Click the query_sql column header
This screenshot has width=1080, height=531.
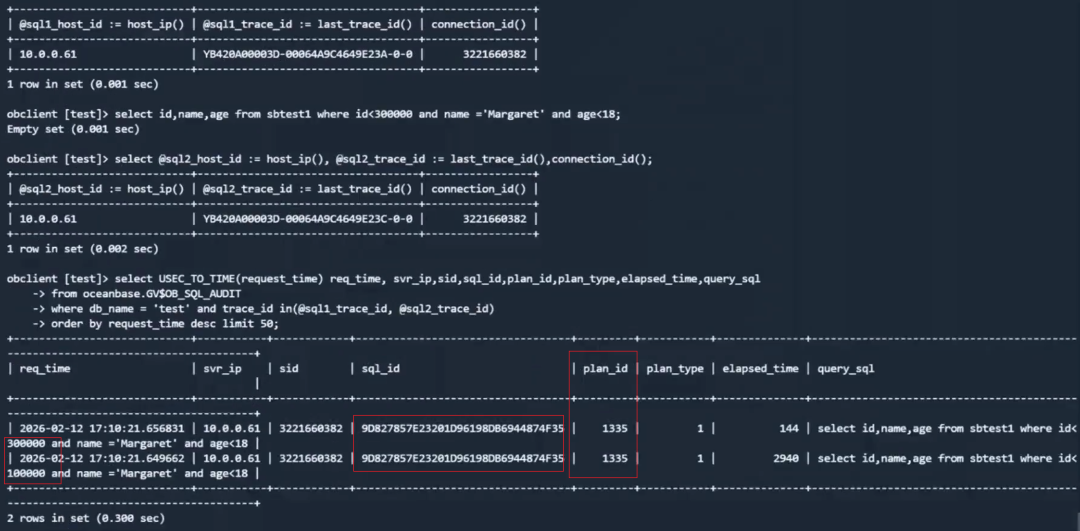pyautogui.click(x=846, y=368)
